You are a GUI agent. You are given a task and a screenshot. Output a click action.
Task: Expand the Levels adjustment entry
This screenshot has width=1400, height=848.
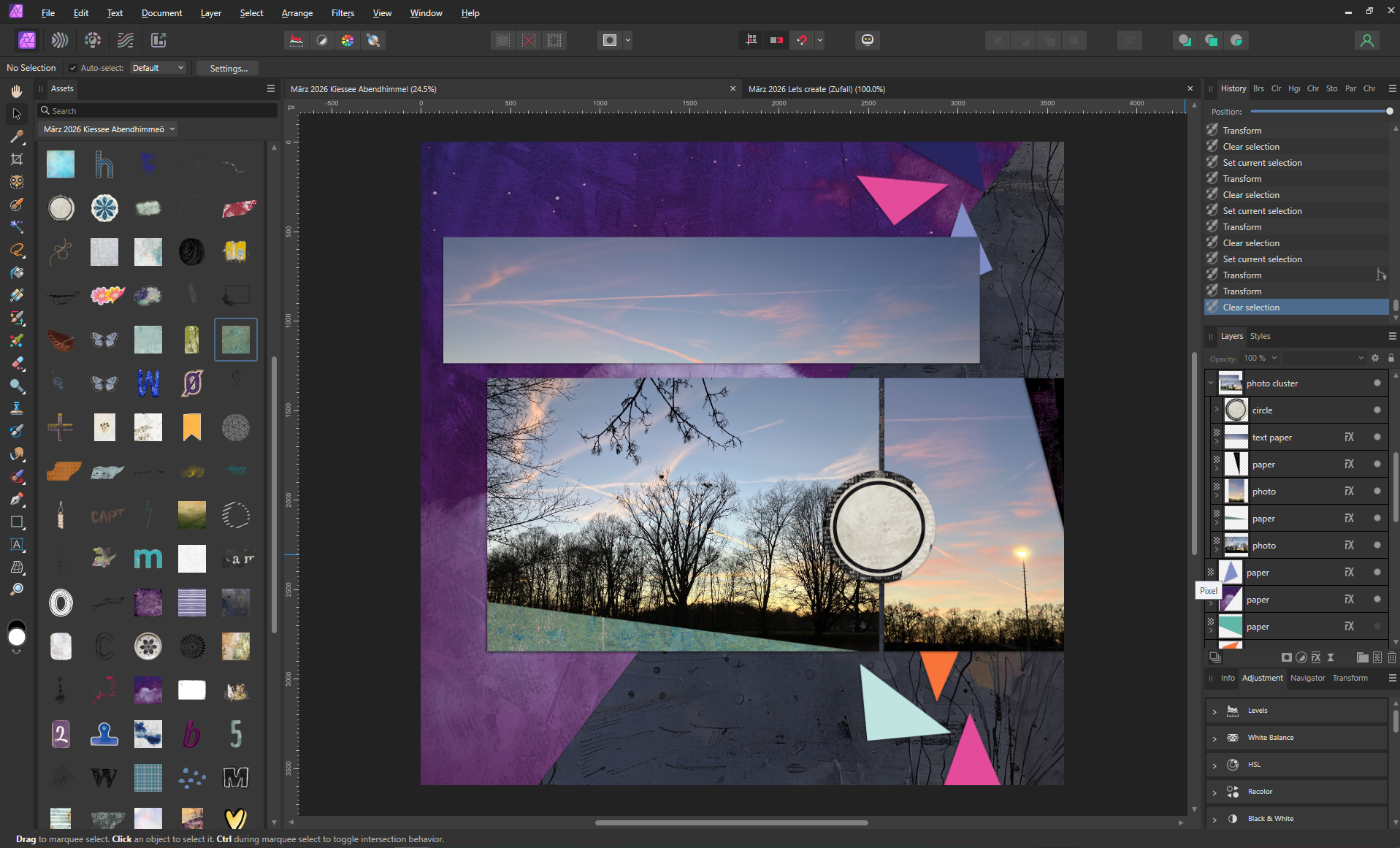tap(1215, 711)
